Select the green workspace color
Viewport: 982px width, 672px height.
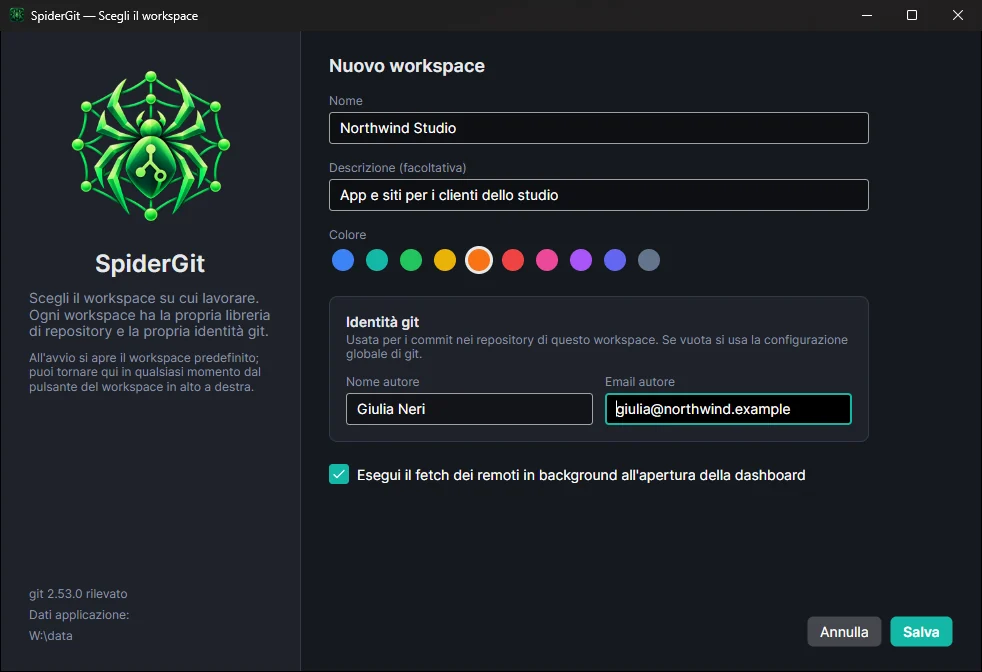(411, 260)
